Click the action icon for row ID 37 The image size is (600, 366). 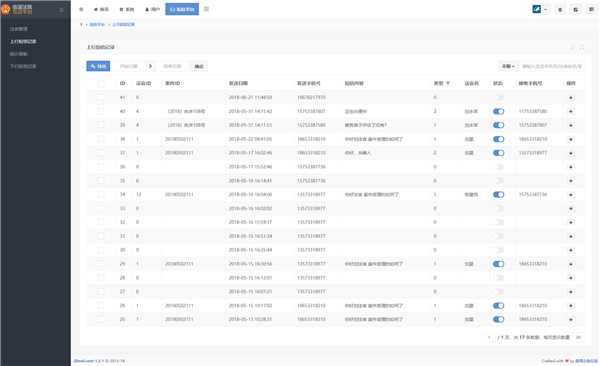click(x=571, y=153)
